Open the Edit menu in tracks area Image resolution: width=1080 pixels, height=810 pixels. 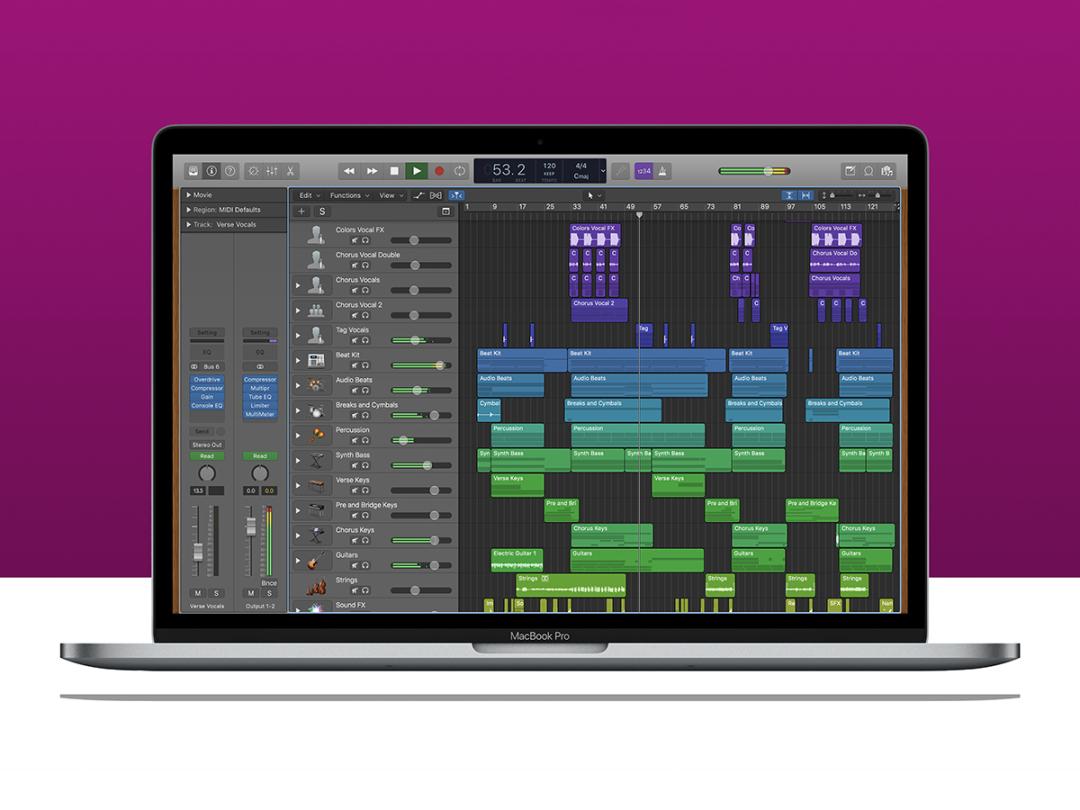pyautogui.click(x=308, y=195)
